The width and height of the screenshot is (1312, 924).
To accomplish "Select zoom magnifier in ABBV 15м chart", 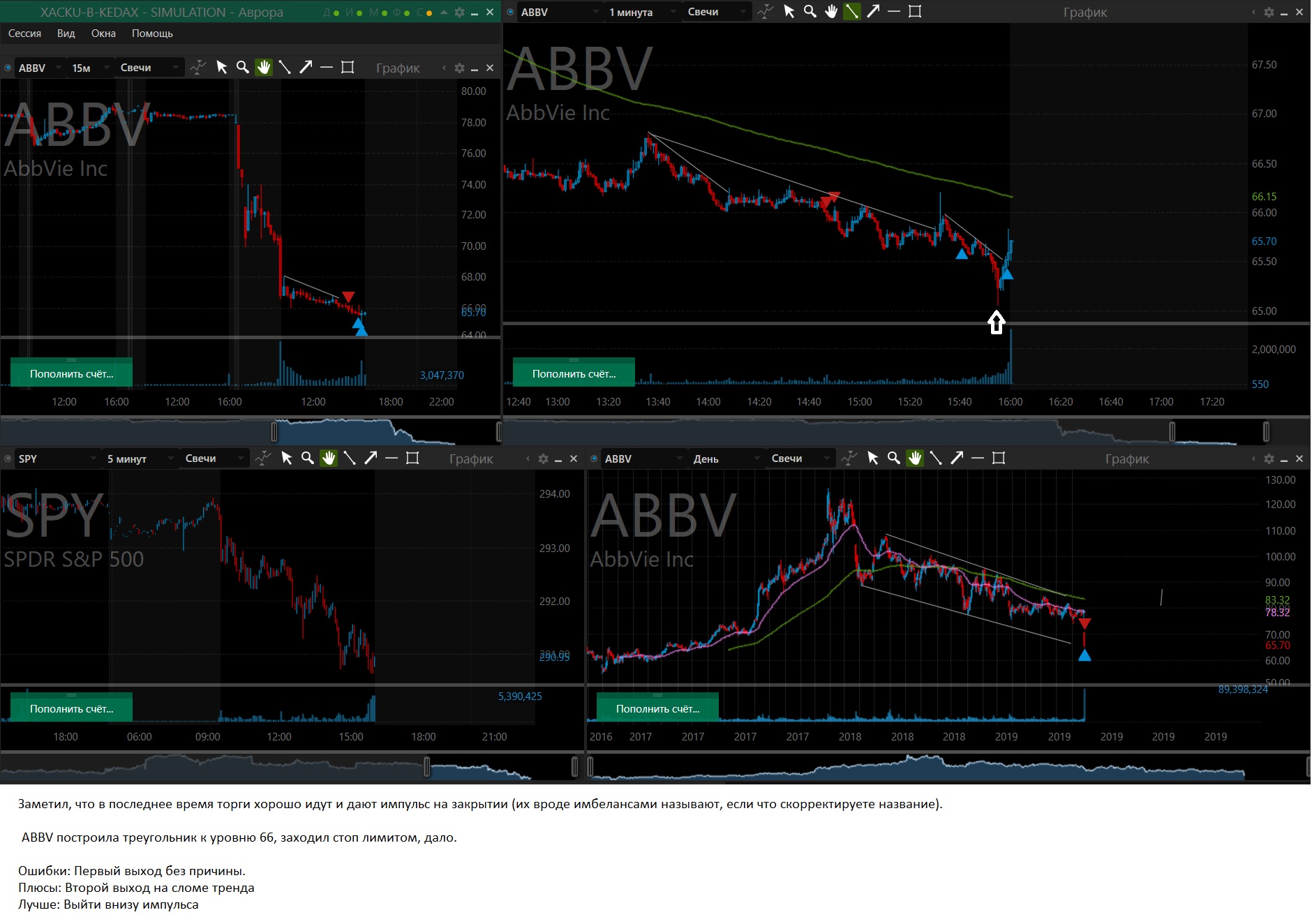I will click(243, 68).
